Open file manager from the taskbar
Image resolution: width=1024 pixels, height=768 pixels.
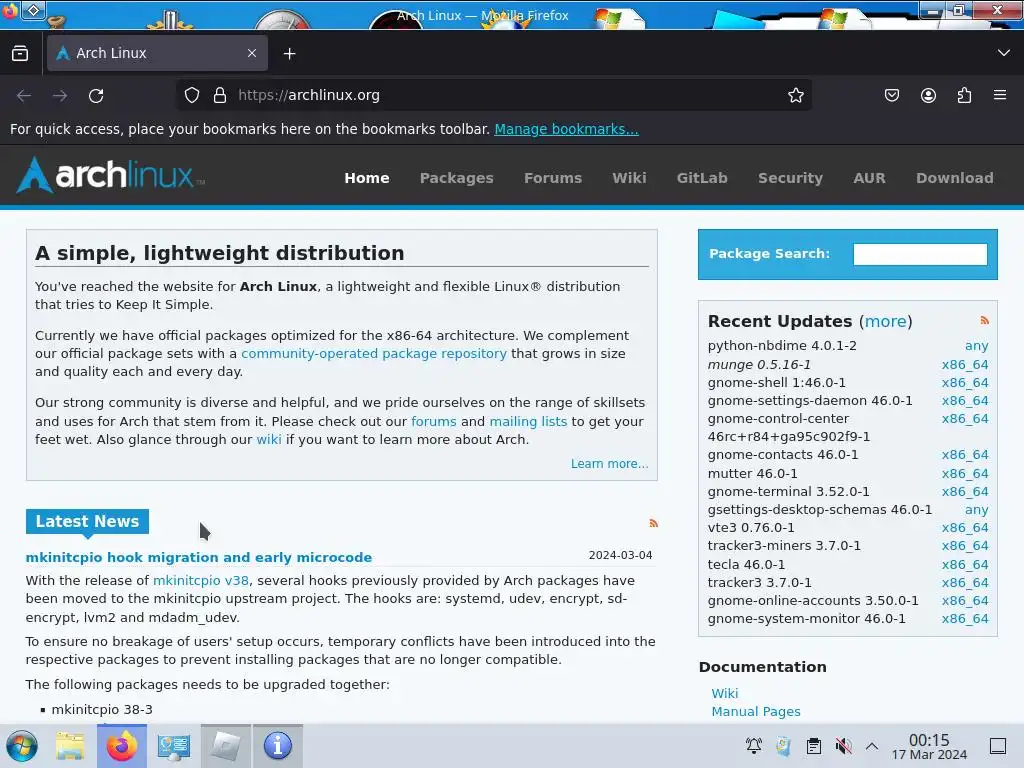pos(70,746)
